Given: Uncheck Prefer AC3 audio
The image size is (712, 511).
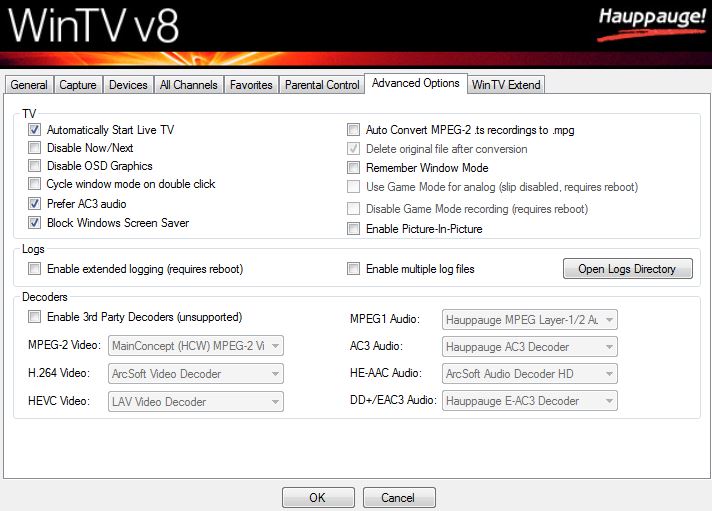Looking at the screenshot, I should 35,203.
